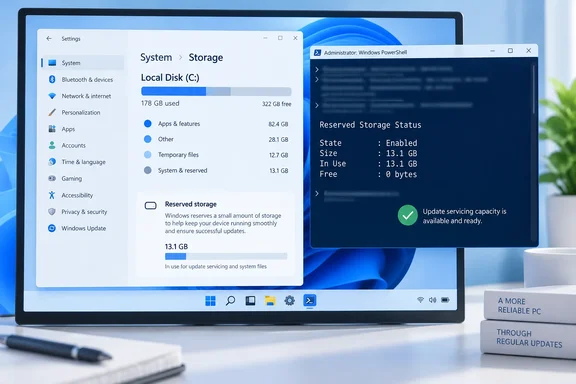The width and height of the screenshot is (576, 384).
Task: Click the Personalization brush icon
Action: [x=52, y=112]
